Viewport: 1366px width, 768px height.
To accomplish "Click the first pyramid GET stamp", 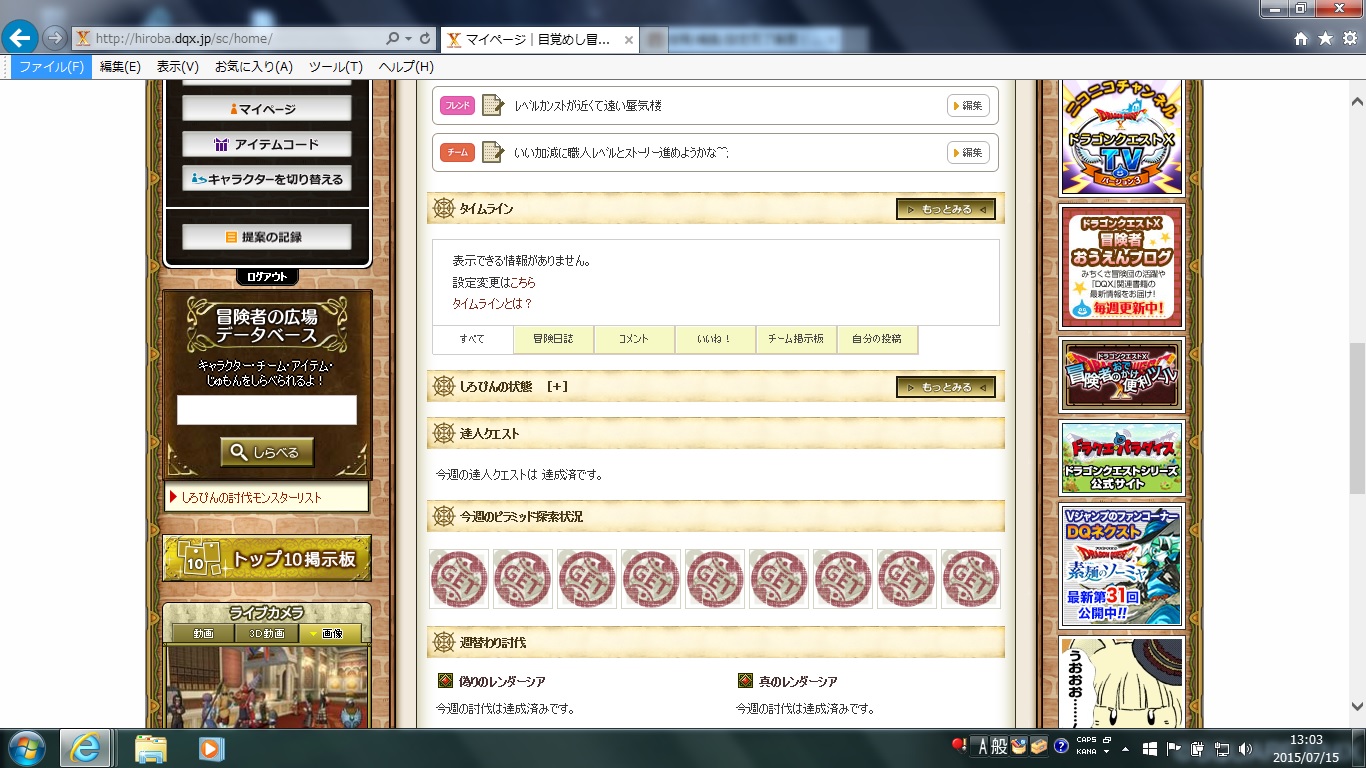I will pyautogui.click(x=459, y=579).
